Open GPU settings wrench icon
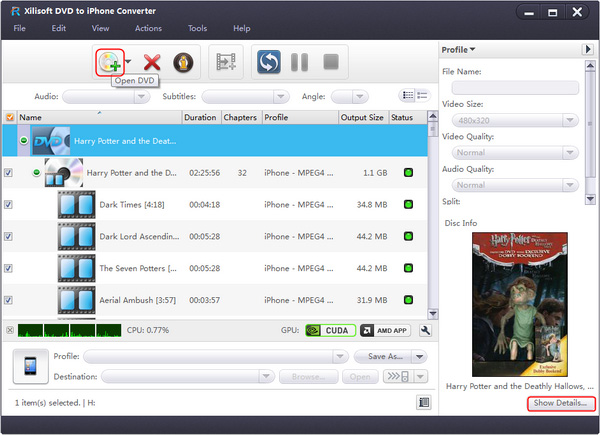The image size is (600, 435). [425, 330]
